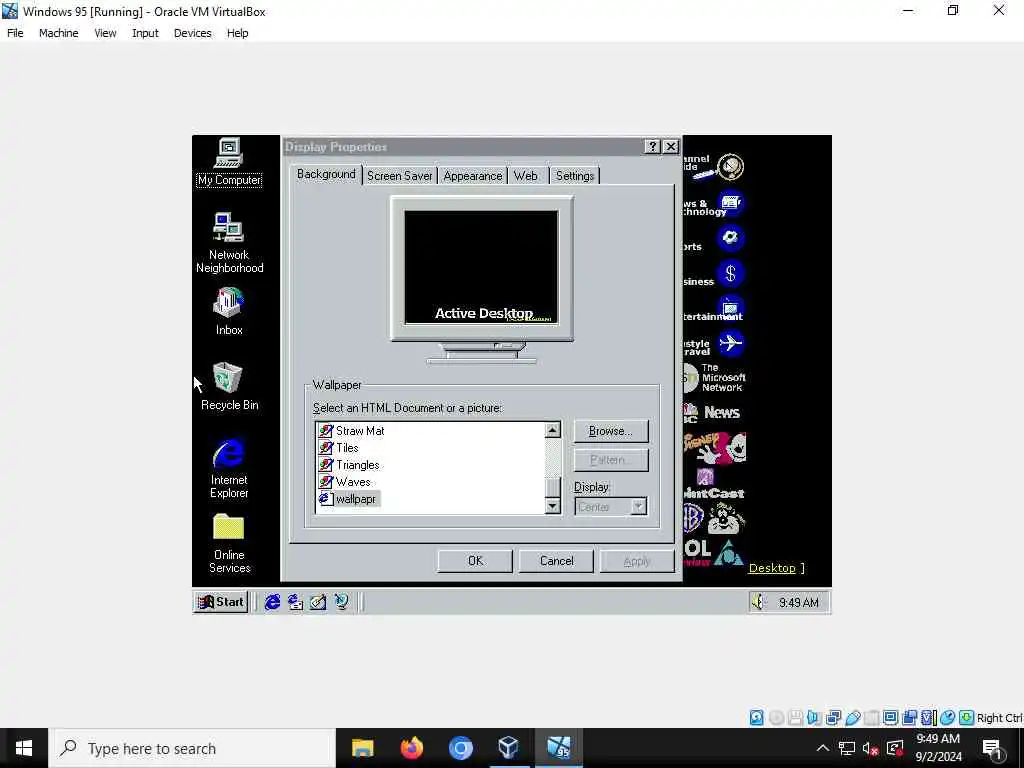Open the AOL Preview channel
1024x768 pixels.
click(x=713, y=553)
